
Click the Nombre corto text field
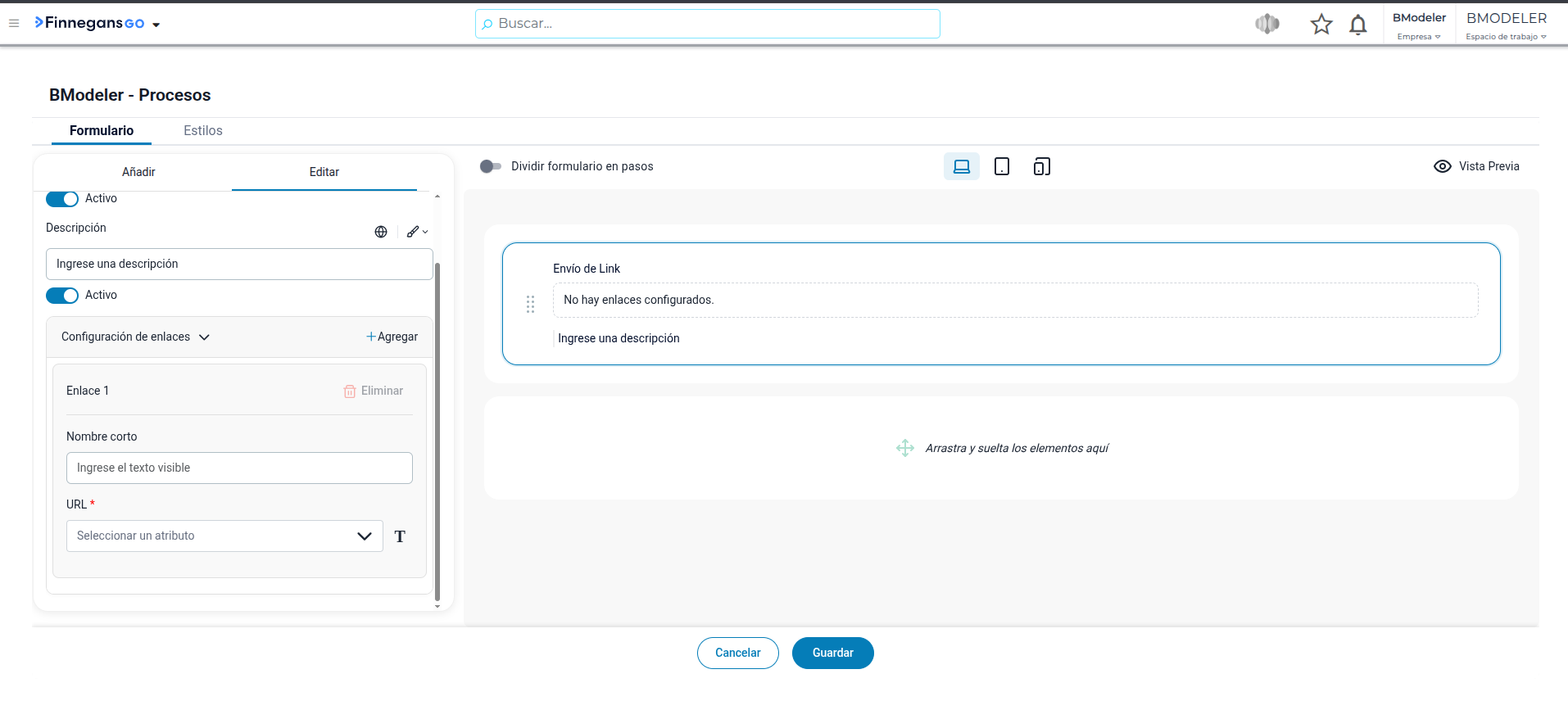pyautogui.click(x=239, y=468)
